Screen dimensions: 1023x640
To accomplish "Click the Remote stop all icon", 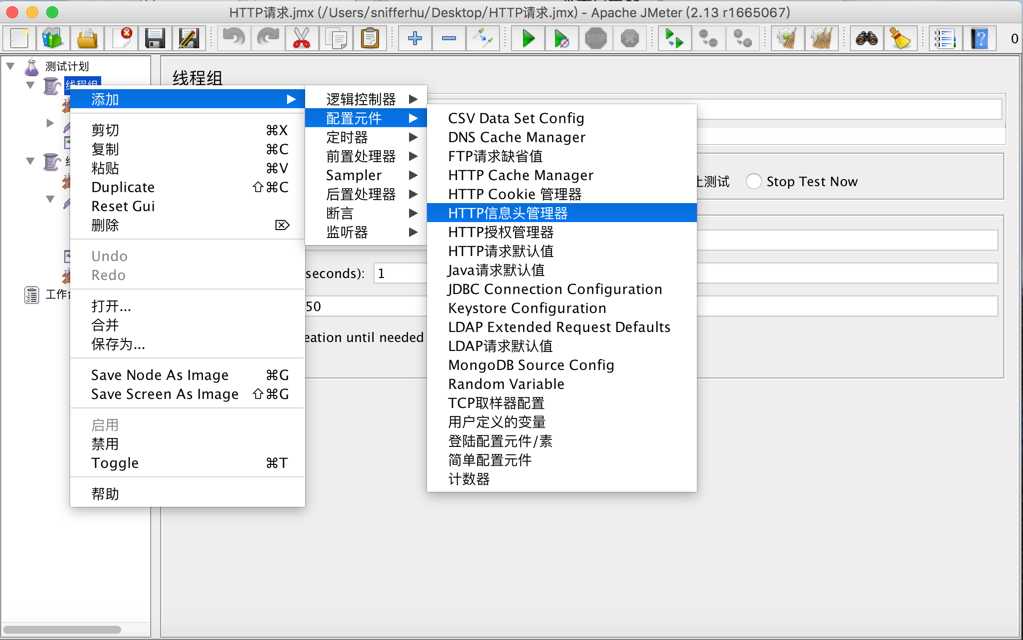I will click(709, 38).
